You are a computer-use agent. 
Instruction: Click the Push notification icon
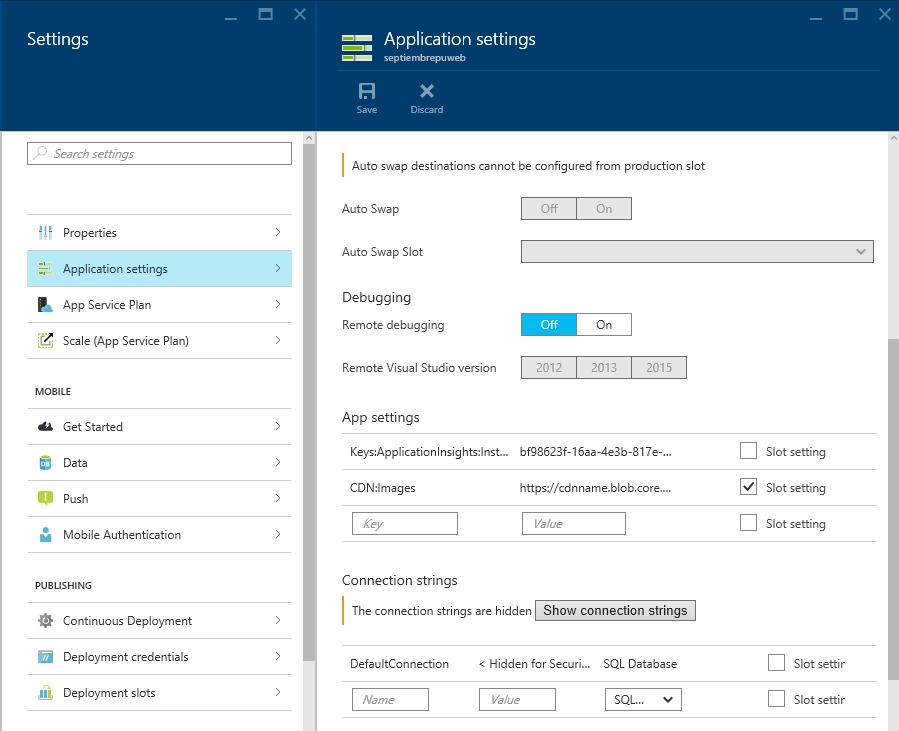(45, 498)
